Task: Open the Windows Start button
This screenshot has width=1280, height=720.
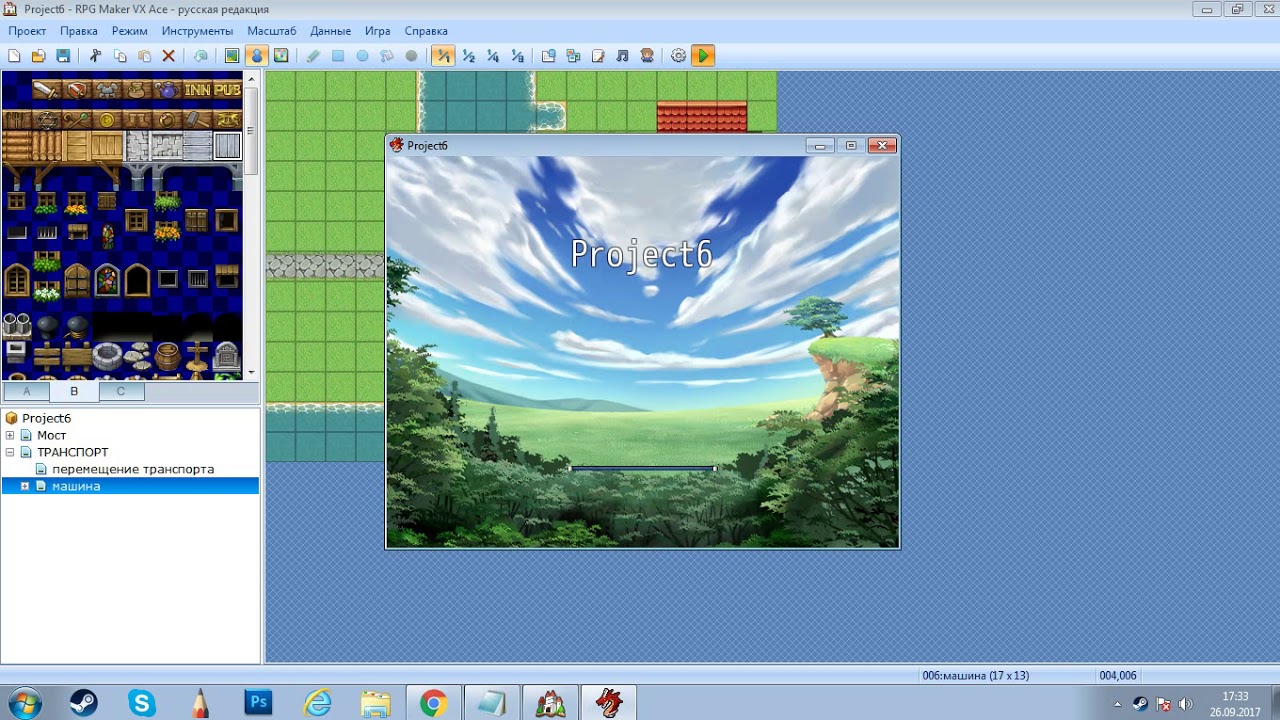Action: click(x=23, y=703)
